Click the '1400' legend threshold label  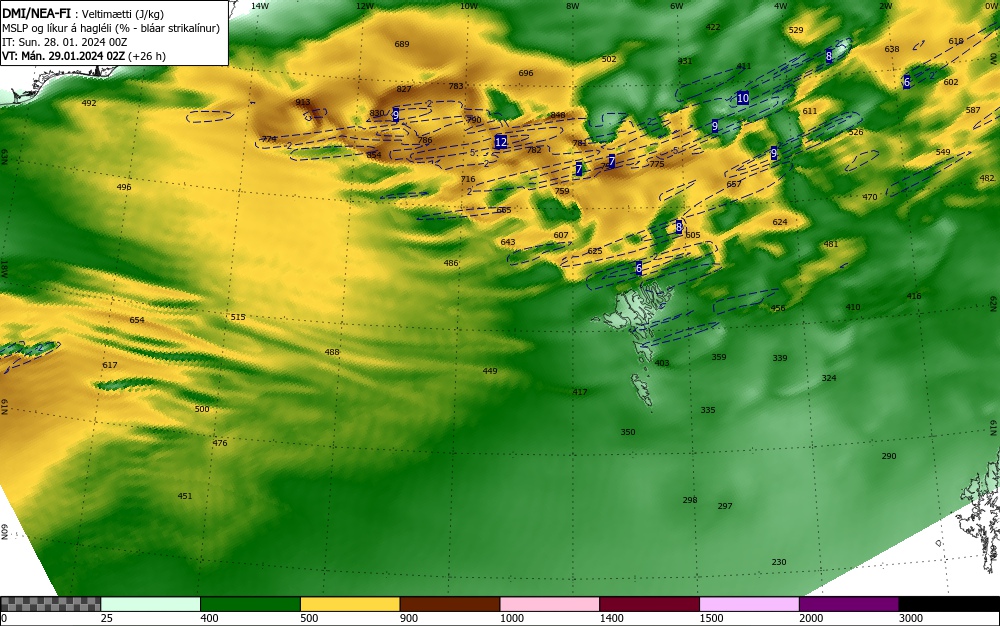[612, 618]
